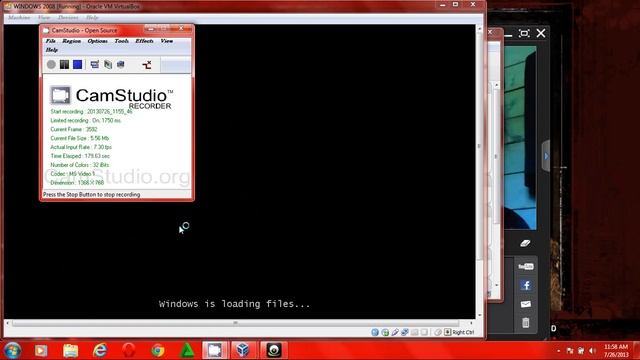The image size is (640, 360).
Task: Click scroll-up arrow of VirtualBox vertical scrollbar
Action: click(x=480, y=29)
